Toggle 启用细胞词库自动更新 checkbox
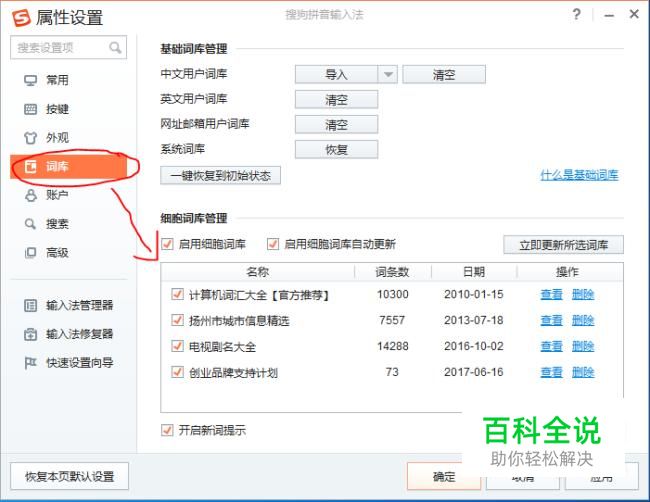This screenshot has height=502, width=650. (273, 244)
